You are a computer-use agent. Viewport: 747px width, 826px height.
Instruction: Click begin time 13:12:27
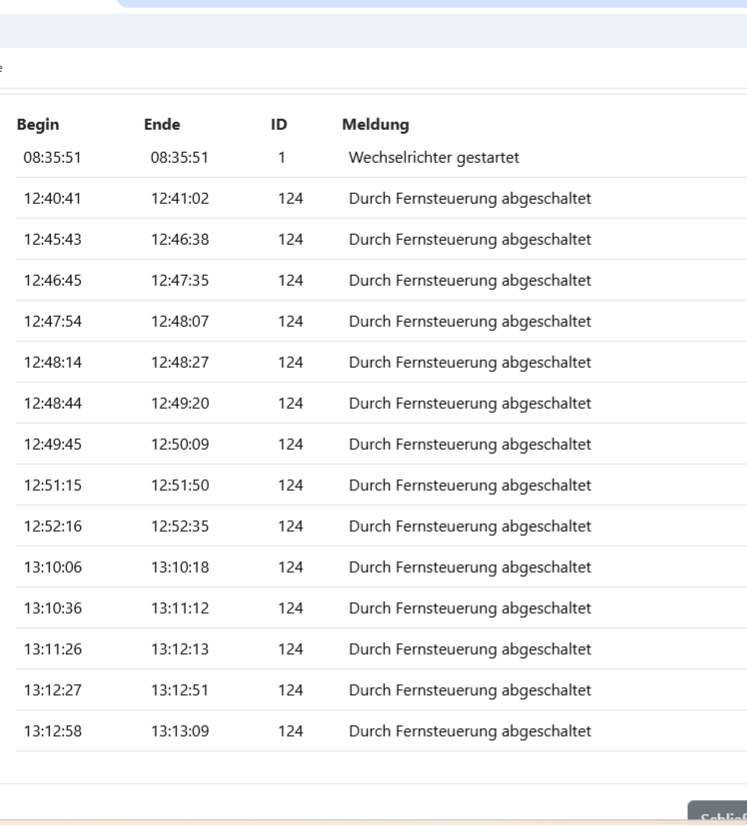coord(53,690)
